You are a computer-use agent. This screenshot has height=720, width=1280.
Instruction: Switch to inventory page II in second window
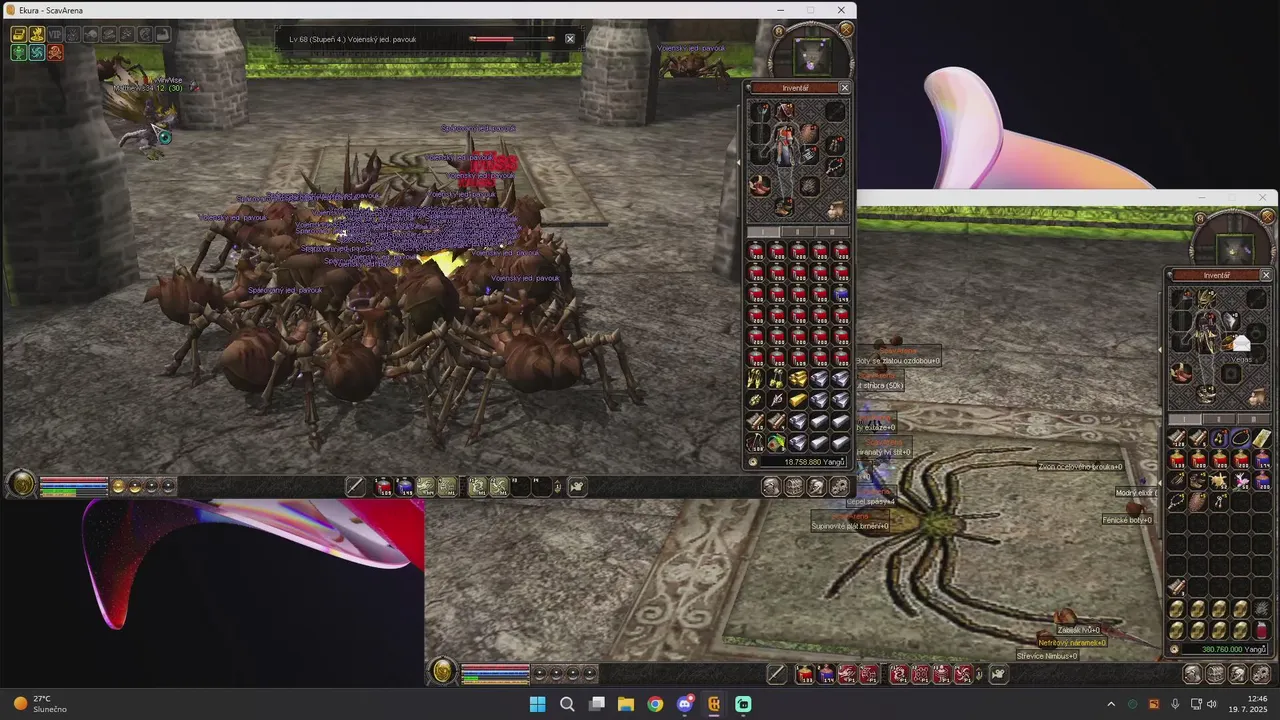(1220, 419)
